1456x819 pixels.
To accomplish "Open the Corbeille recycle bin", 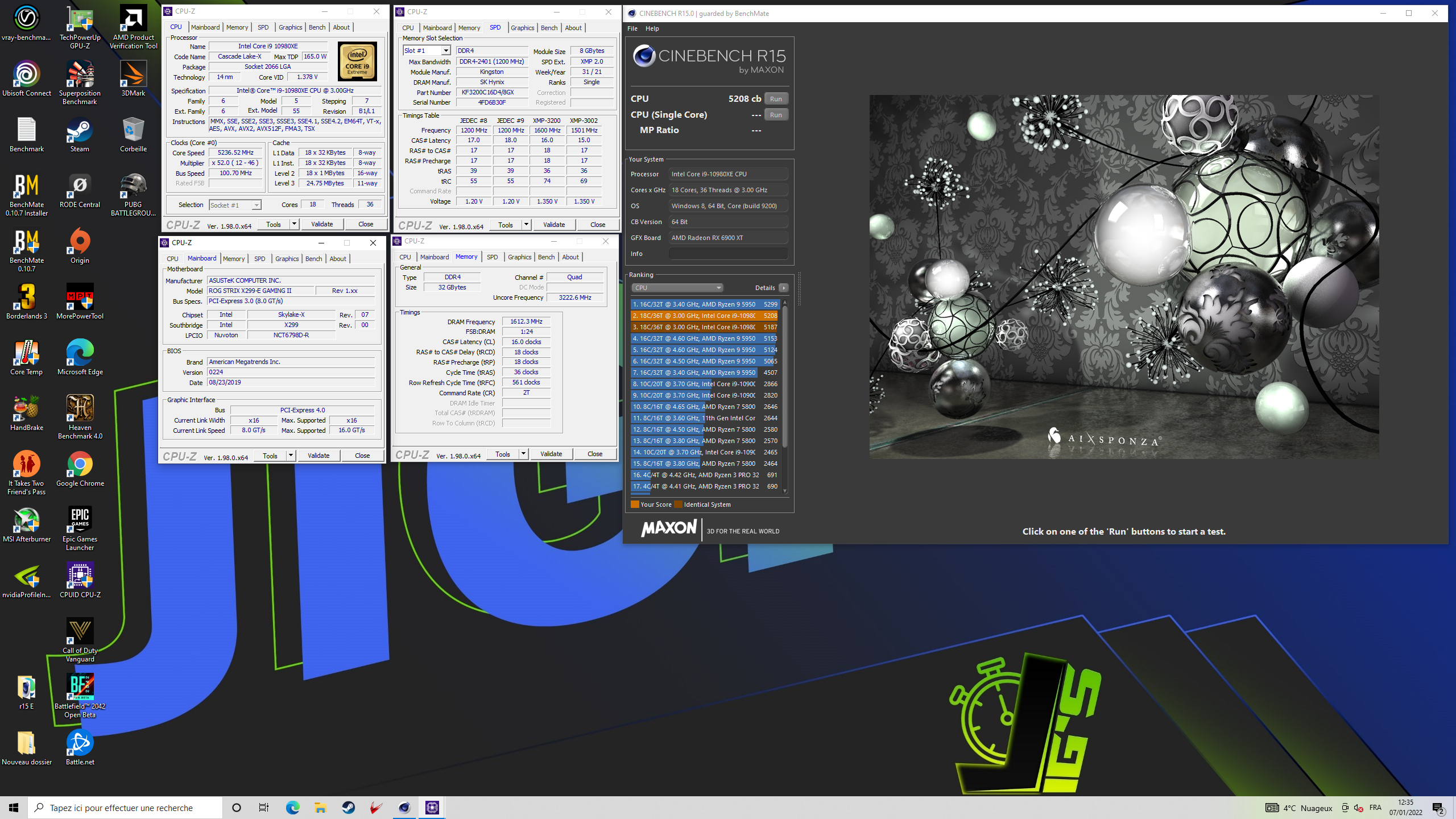I will 133,134.
